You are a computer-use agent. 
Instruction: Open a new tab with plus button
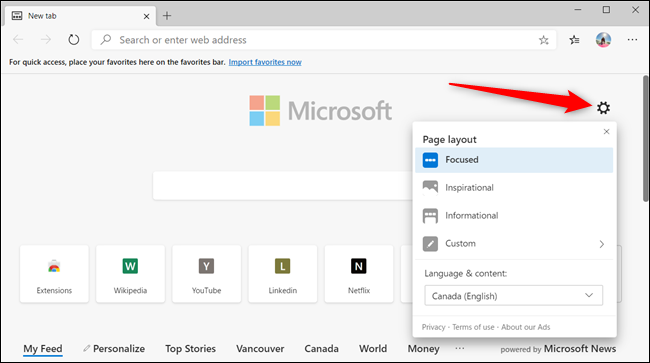pyautogui.click(x=167, y=16)
